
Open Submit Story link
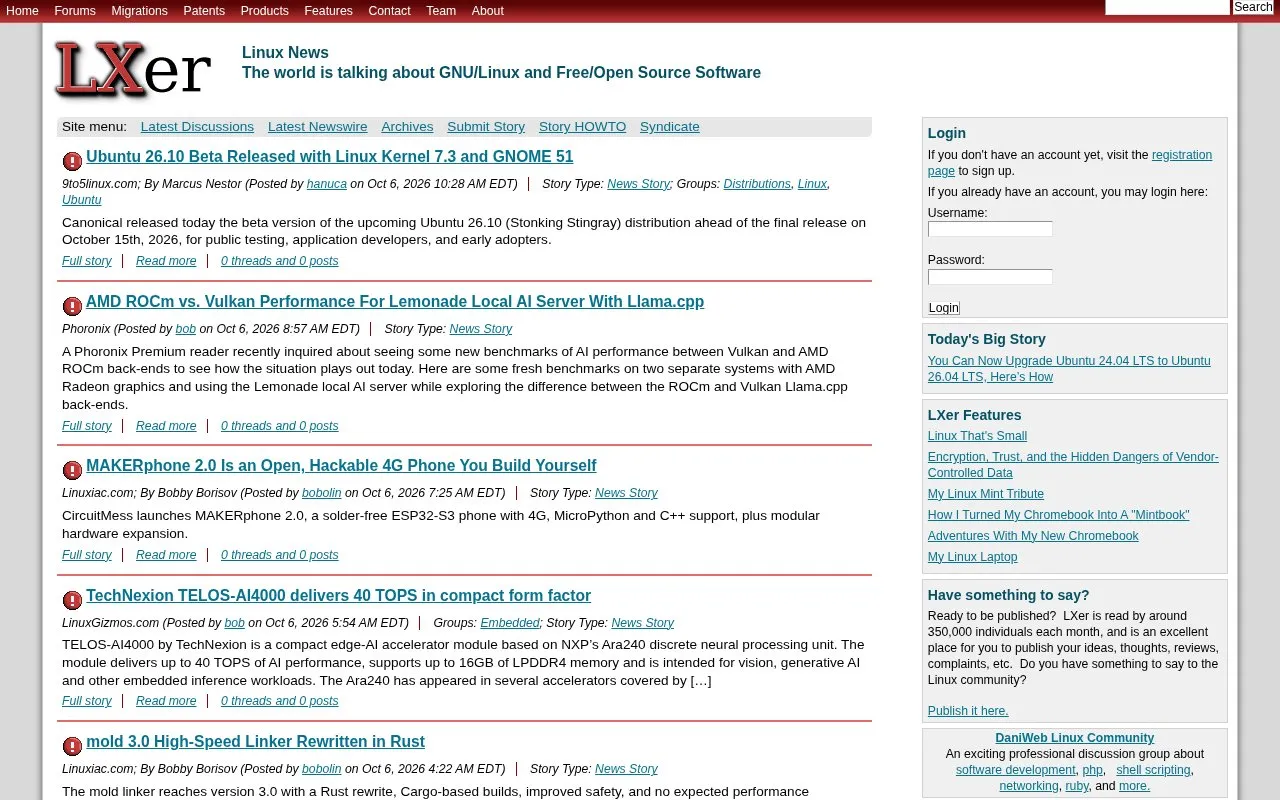[486, 127]
